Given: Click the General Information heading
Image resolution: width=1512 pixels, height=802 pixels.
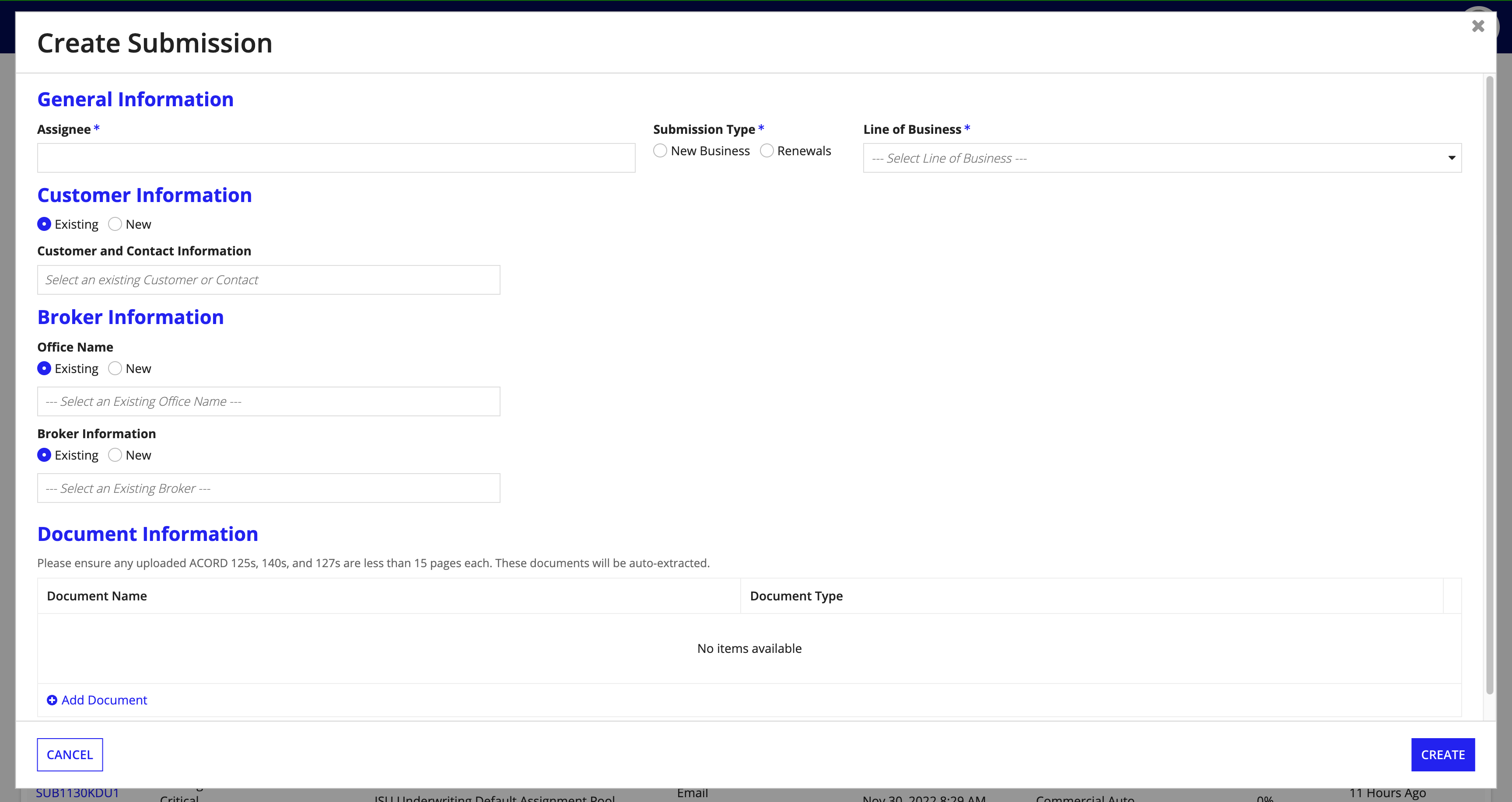Looking at the screenshot, I should pos(136,99).
